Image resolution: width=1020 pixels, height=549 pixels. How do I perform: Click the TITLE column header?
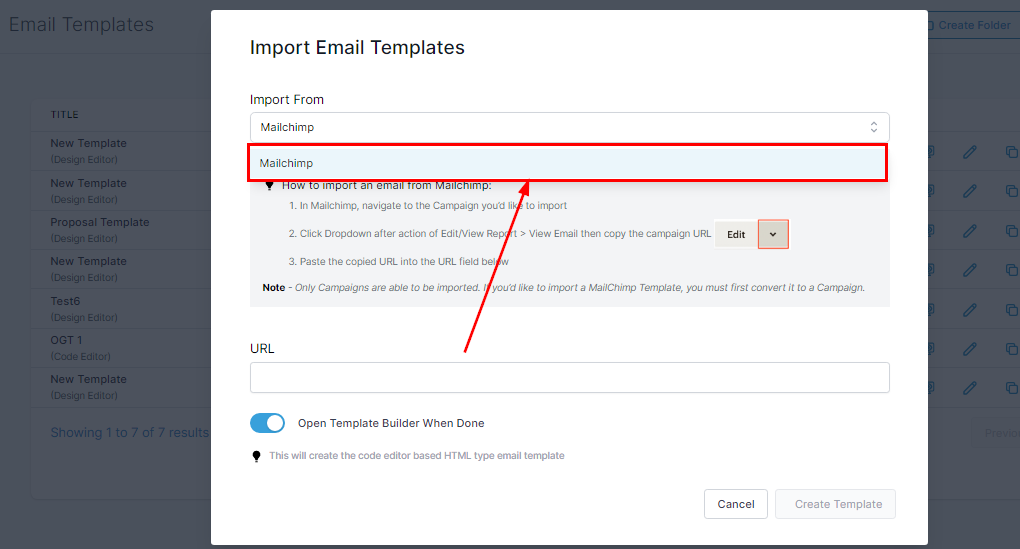point(65,115)
